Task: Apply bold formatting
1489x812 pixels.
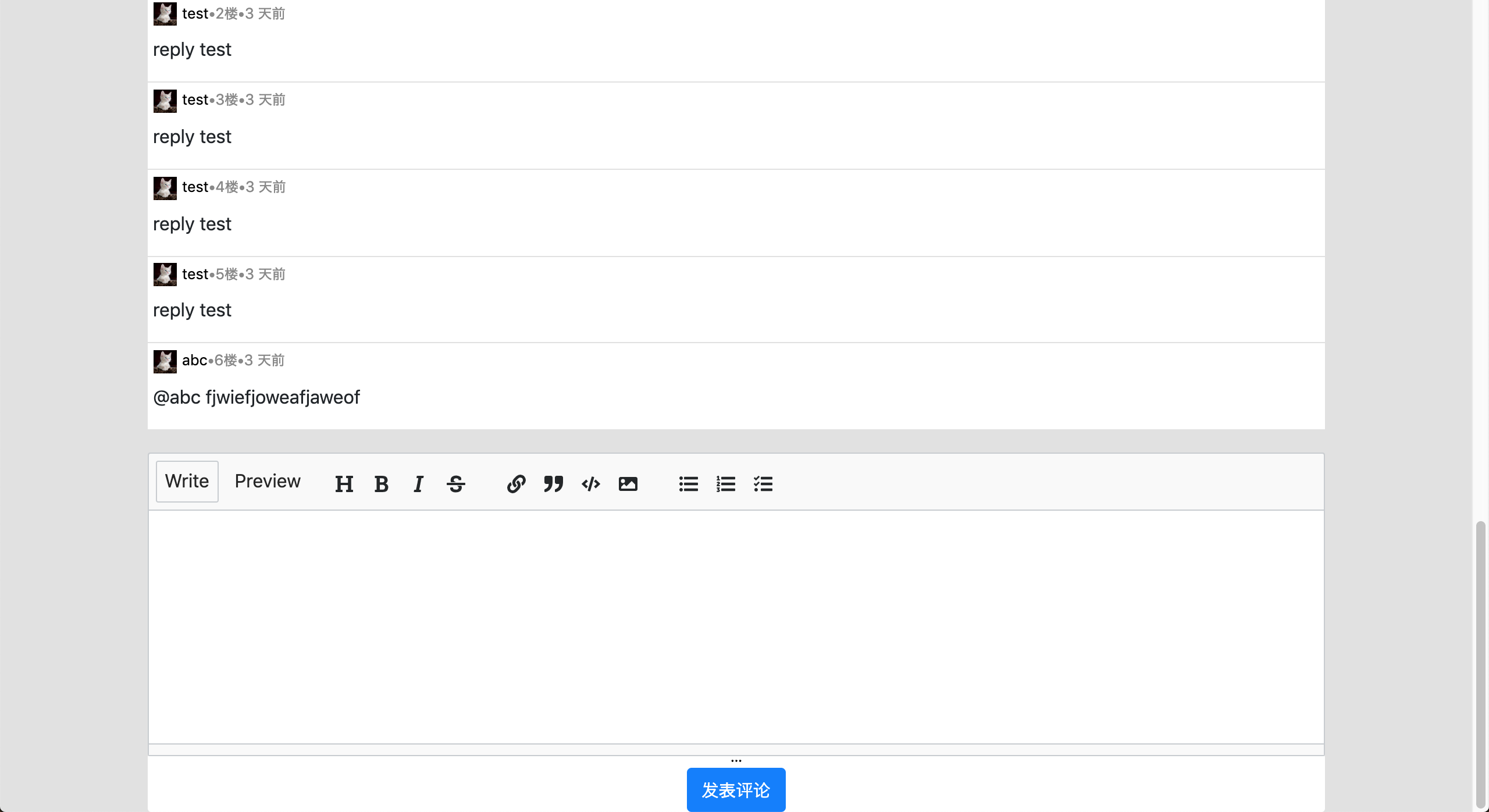Action: point(381,483)
